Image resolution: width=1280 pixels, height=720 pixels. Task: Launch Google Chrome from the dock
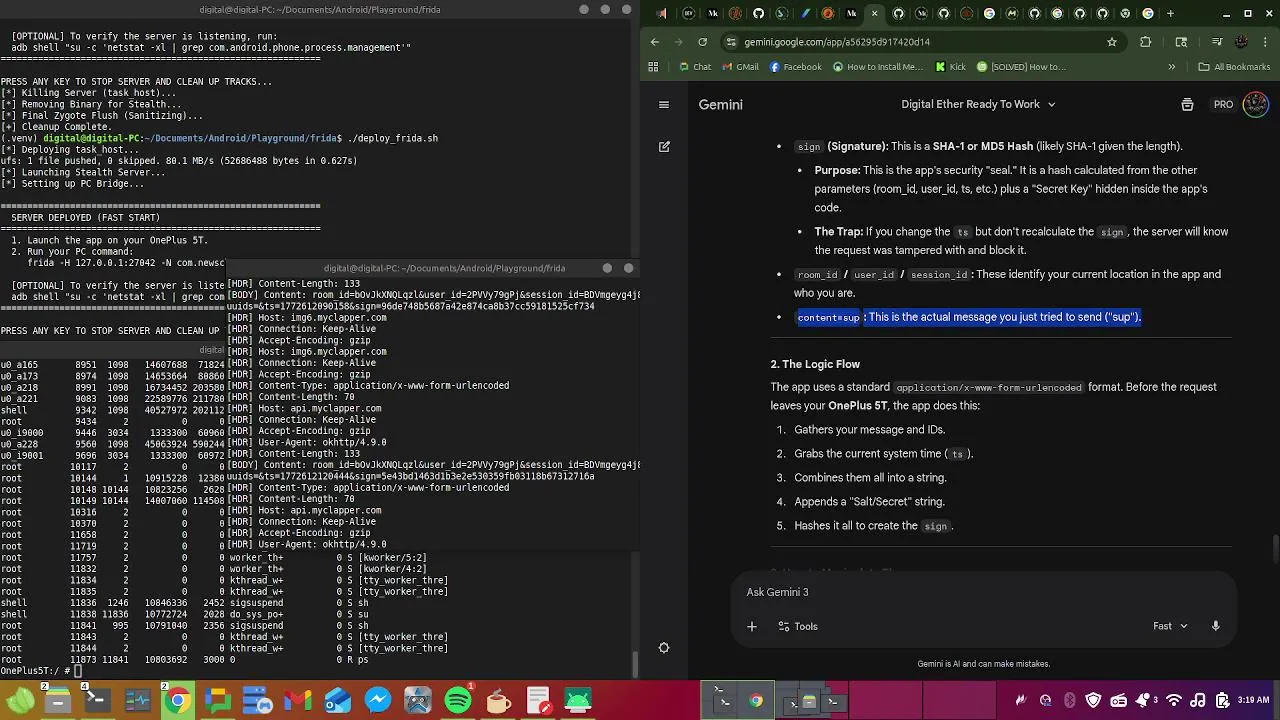coord(177,701)
